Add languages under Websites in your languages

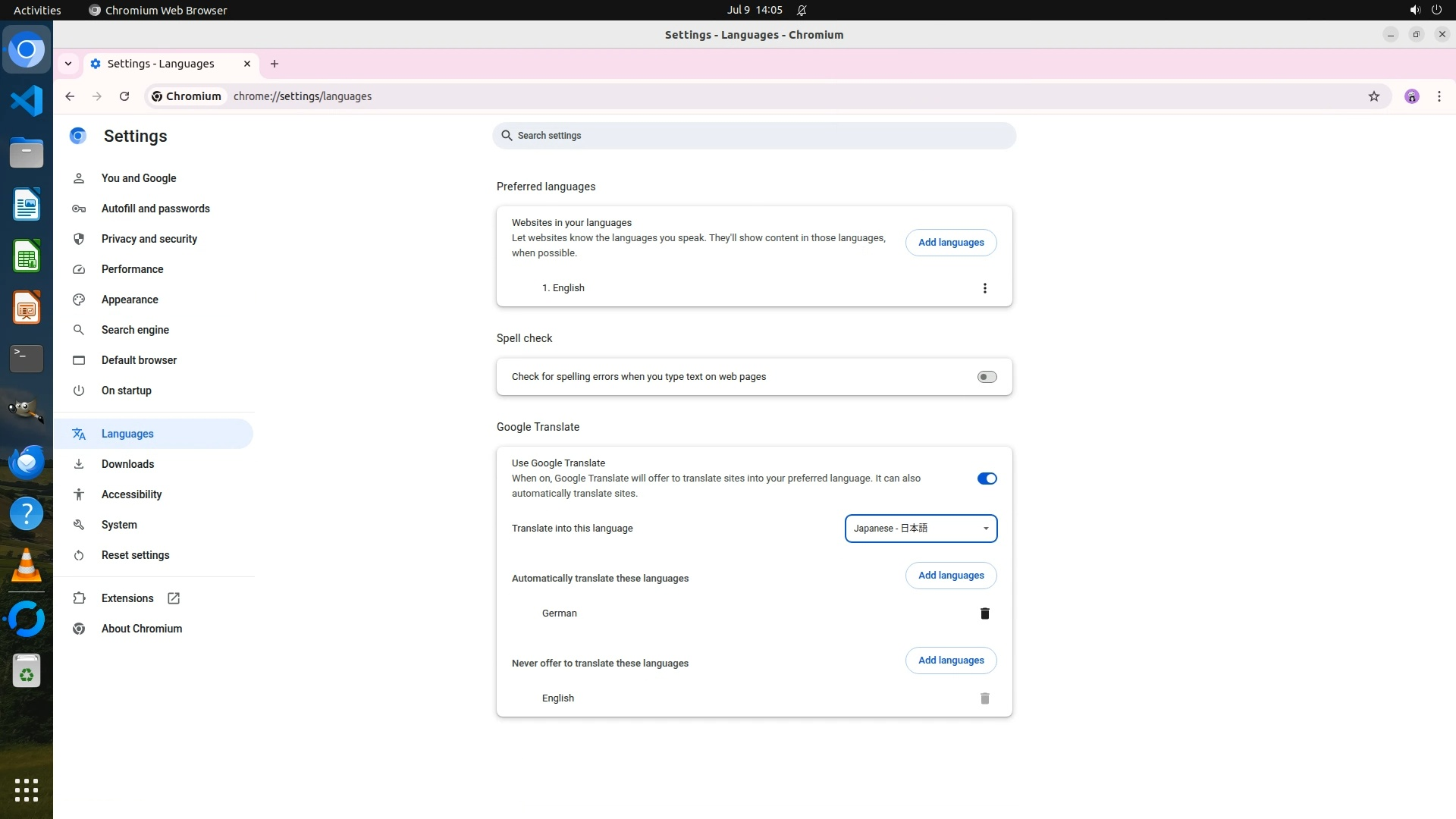pyautogui.click(x=950, y=243)
